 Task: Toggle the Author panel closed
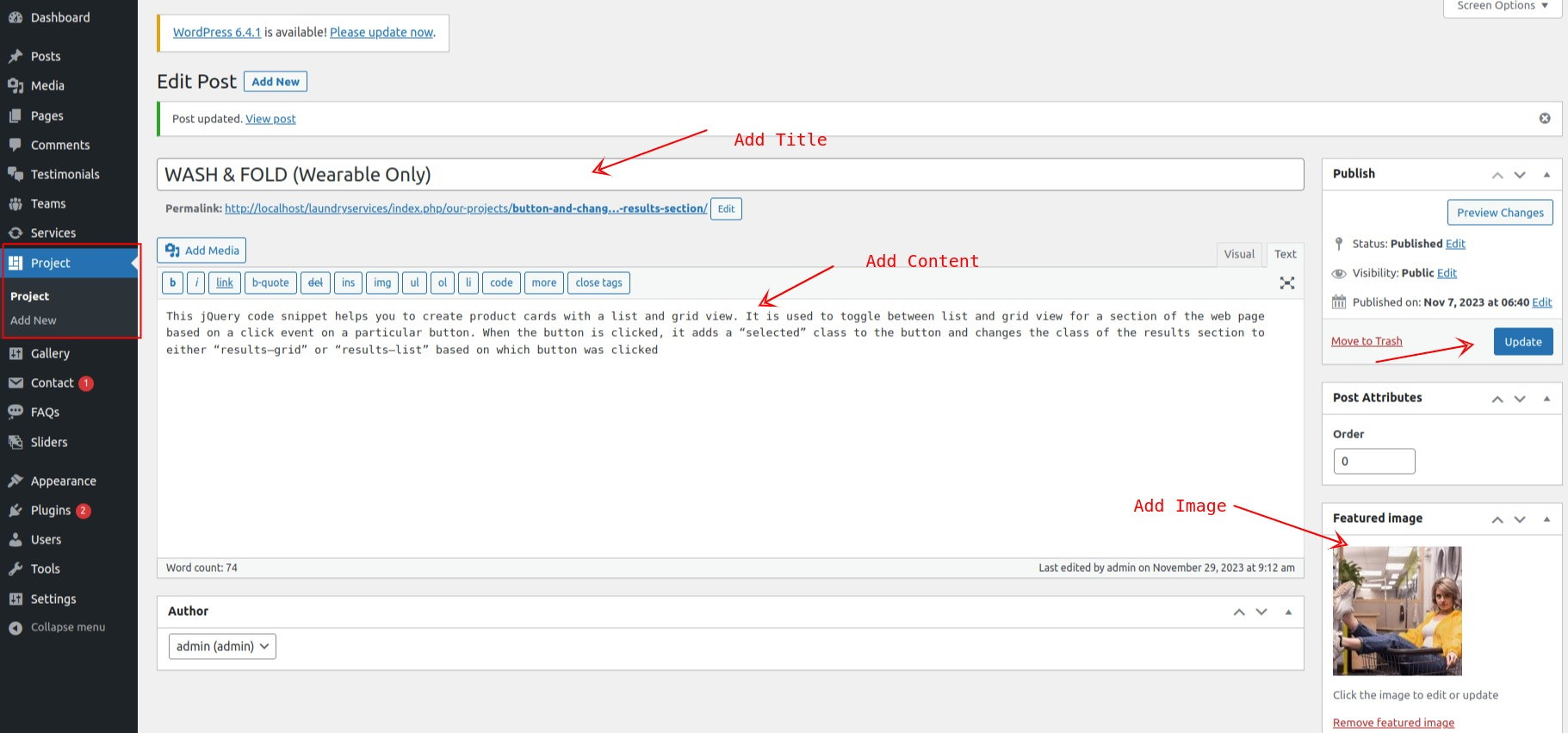coord(1288,612)
